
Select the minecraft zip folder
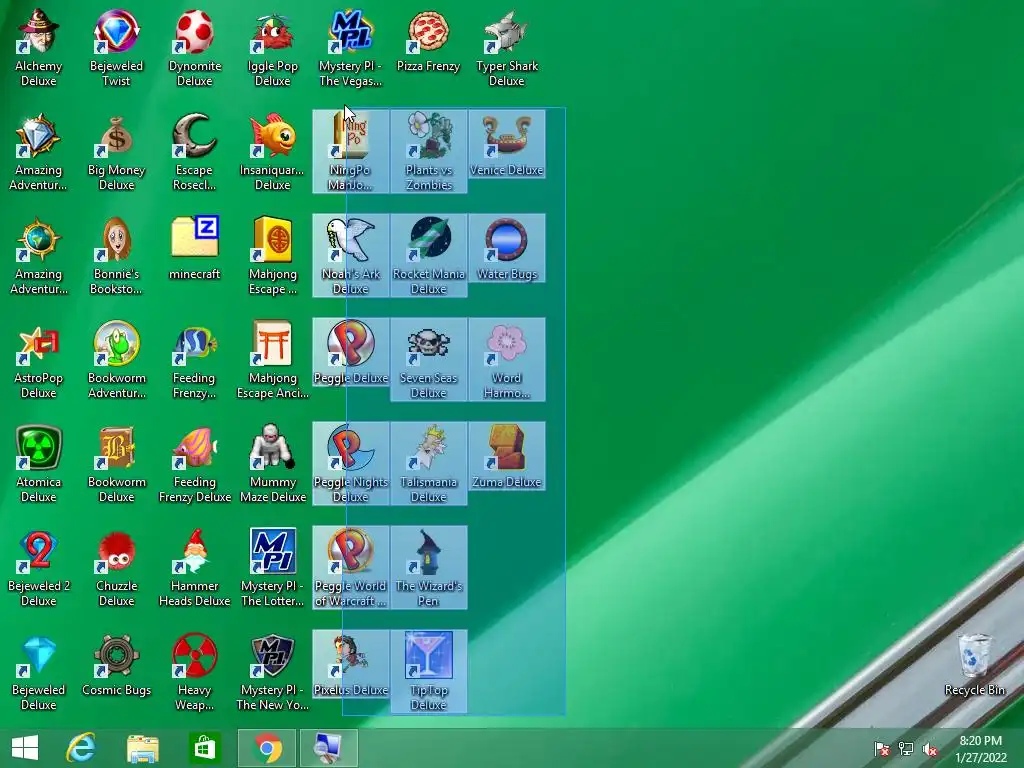pos(195,248)
